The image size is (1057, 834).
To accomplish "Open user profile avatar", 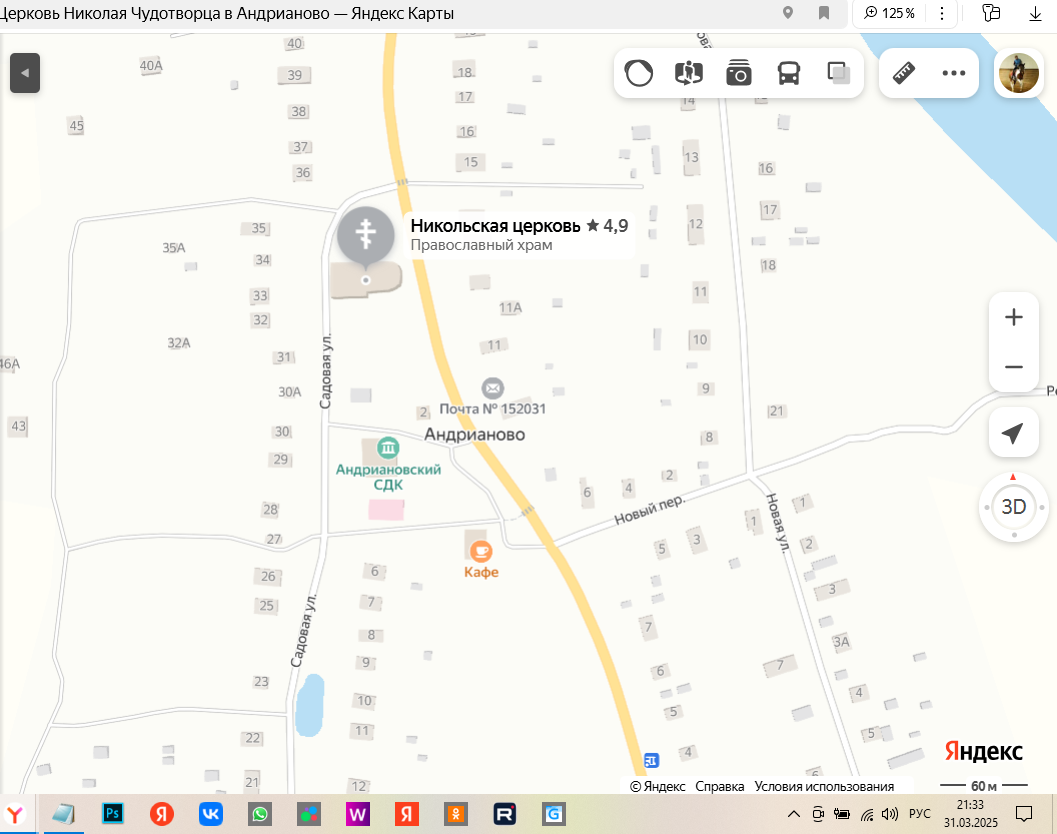I will click(x=1018, y=73).
